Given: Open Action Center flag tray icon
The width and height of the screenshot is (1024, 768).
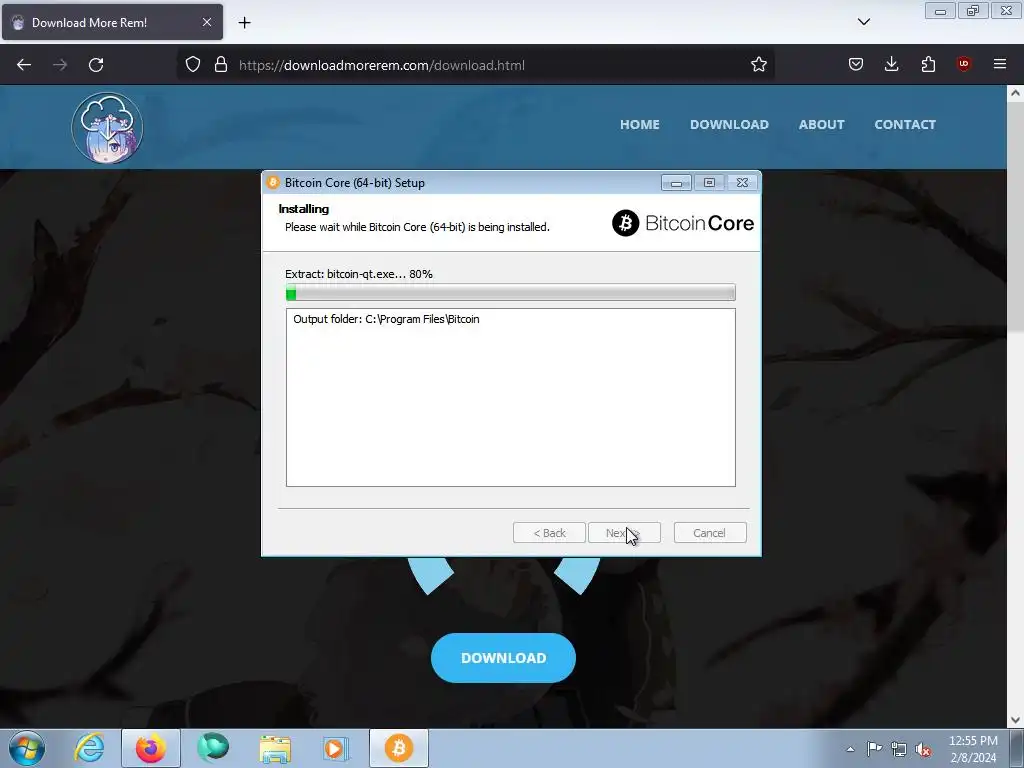Looking at the screenshot, I should tap(874, 749).
